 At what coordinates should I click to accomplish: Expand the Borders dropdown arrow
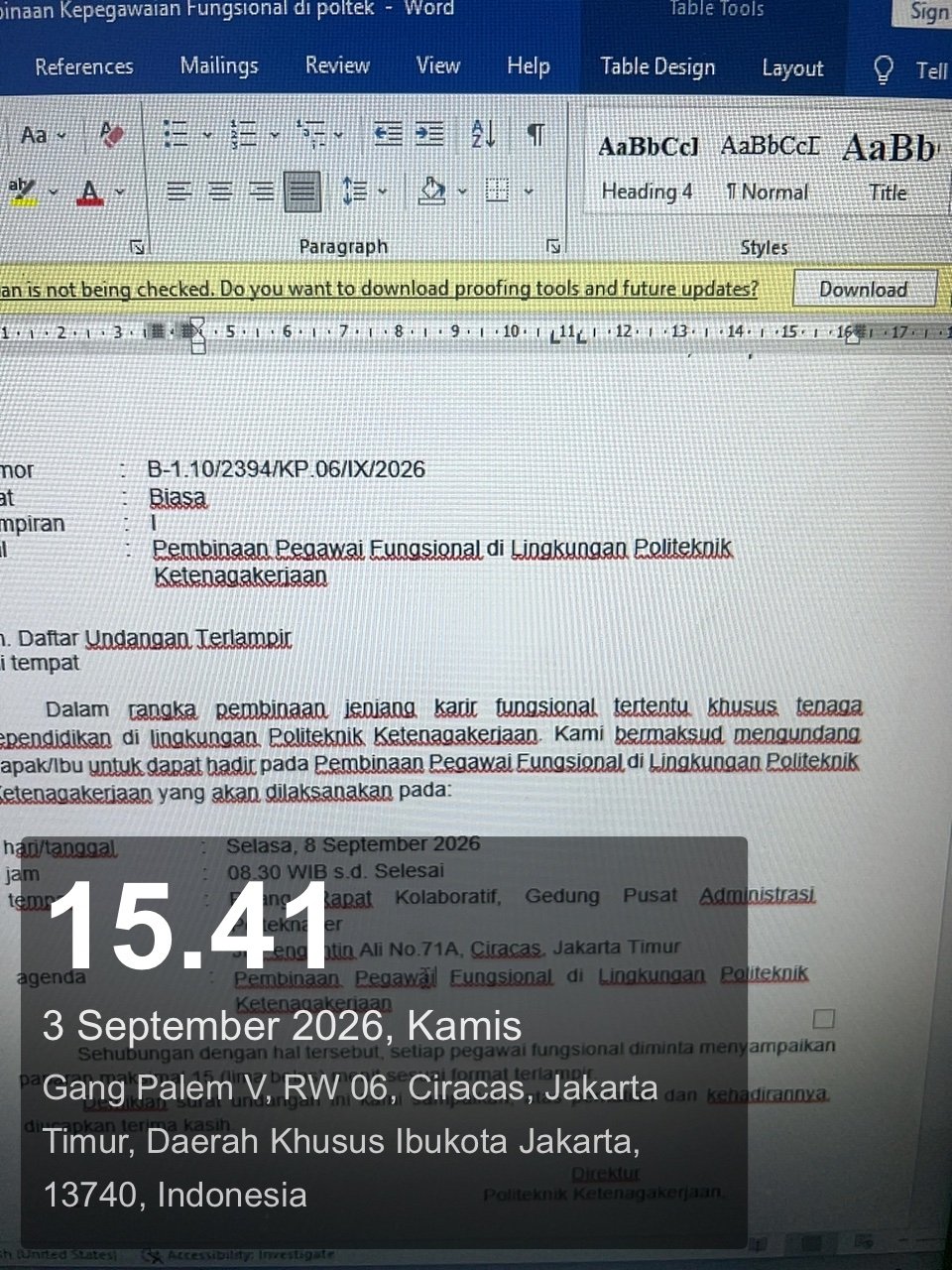[529, 191]
